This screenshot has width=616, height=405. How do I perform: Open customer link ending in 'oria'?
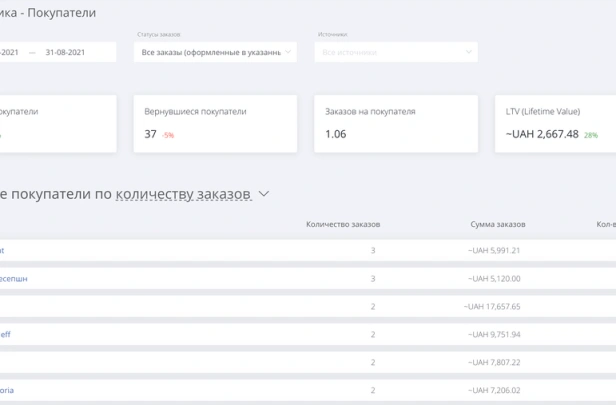pyautogui.click(x=7, y=390)
